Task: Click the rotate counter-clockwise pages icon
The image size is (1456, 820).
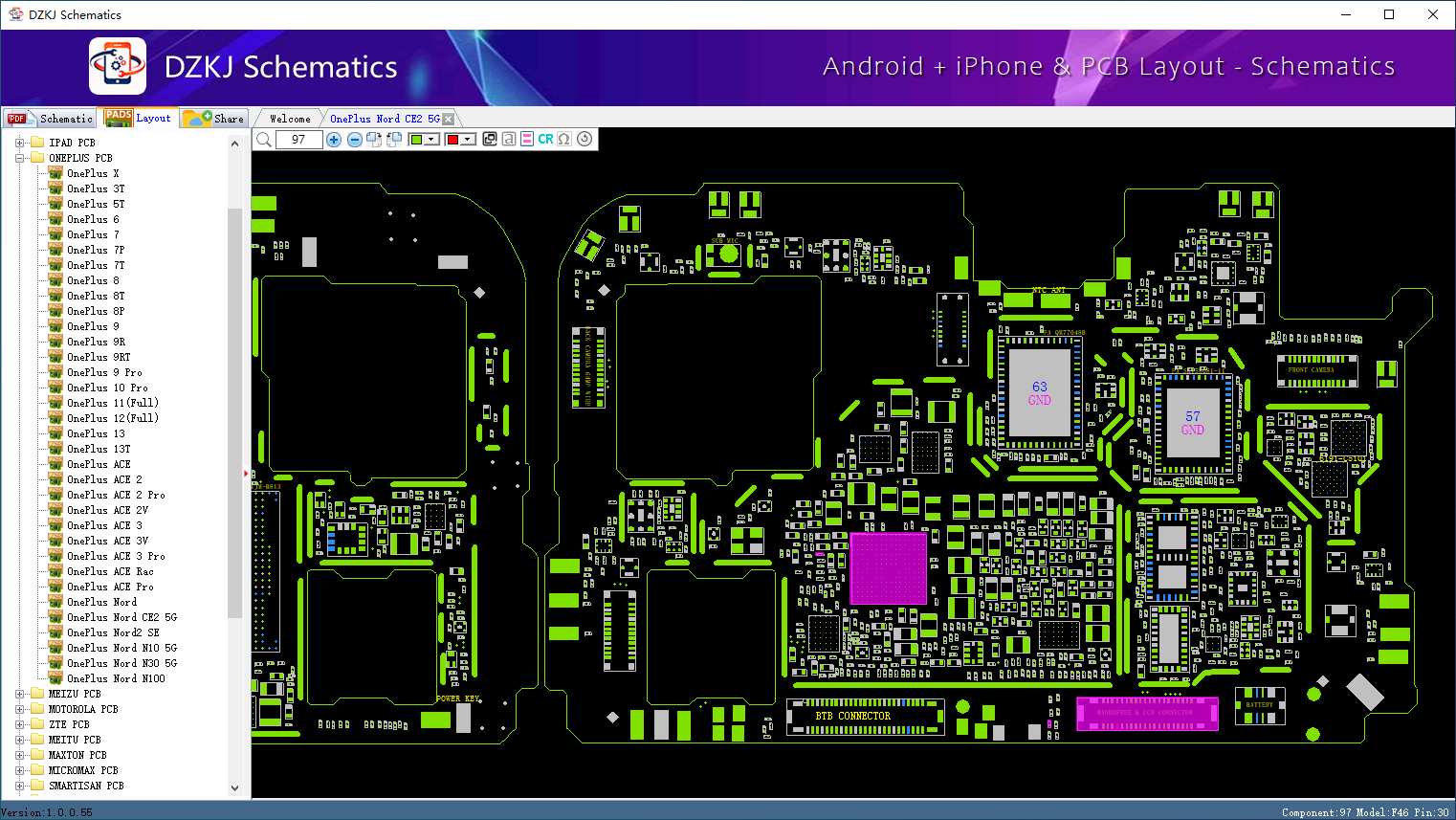Action: 393,140
